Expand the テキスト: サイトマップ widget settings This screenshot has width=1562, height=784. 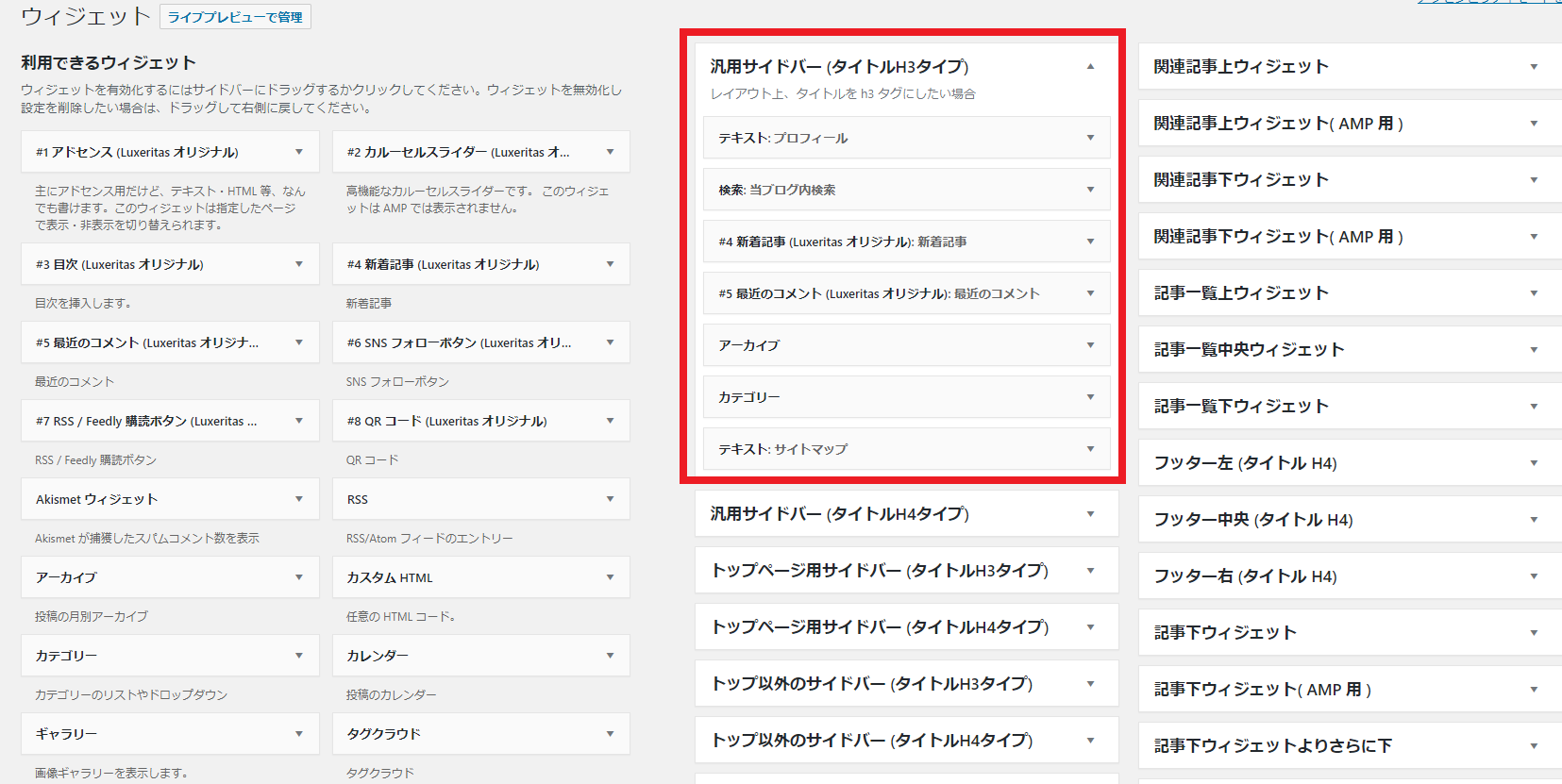1090,449
